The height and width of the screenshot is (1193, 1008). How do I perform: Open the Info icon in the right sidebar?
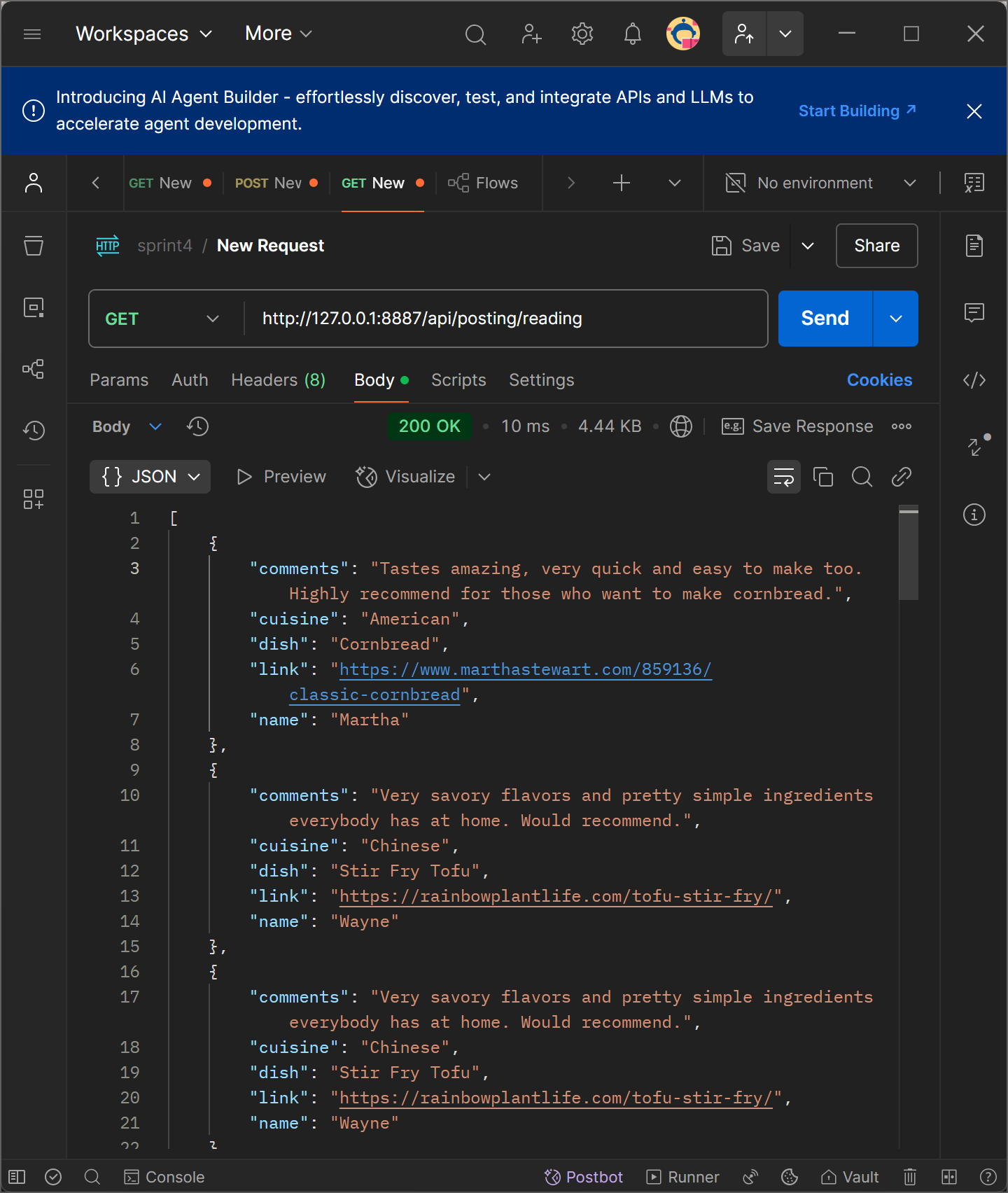point(974,515)
